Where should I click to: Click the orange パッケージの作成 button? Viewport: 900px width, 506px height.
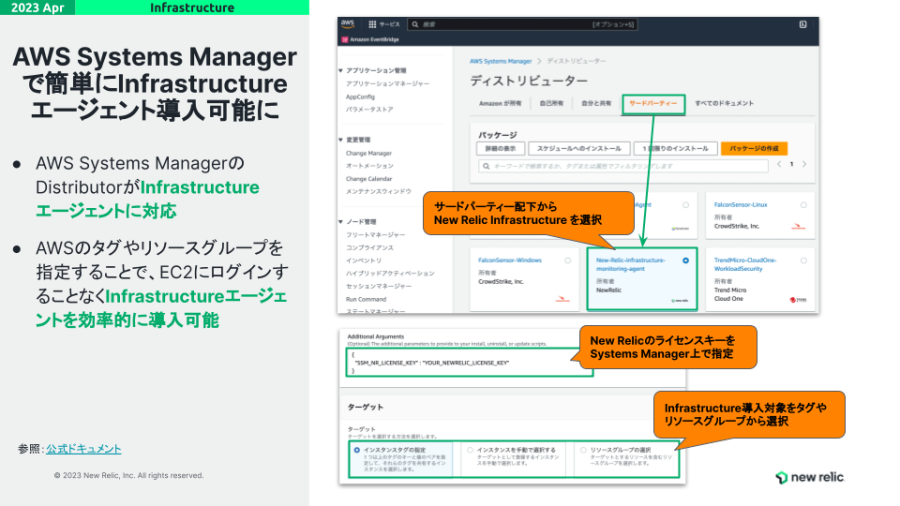coord(754,149)
